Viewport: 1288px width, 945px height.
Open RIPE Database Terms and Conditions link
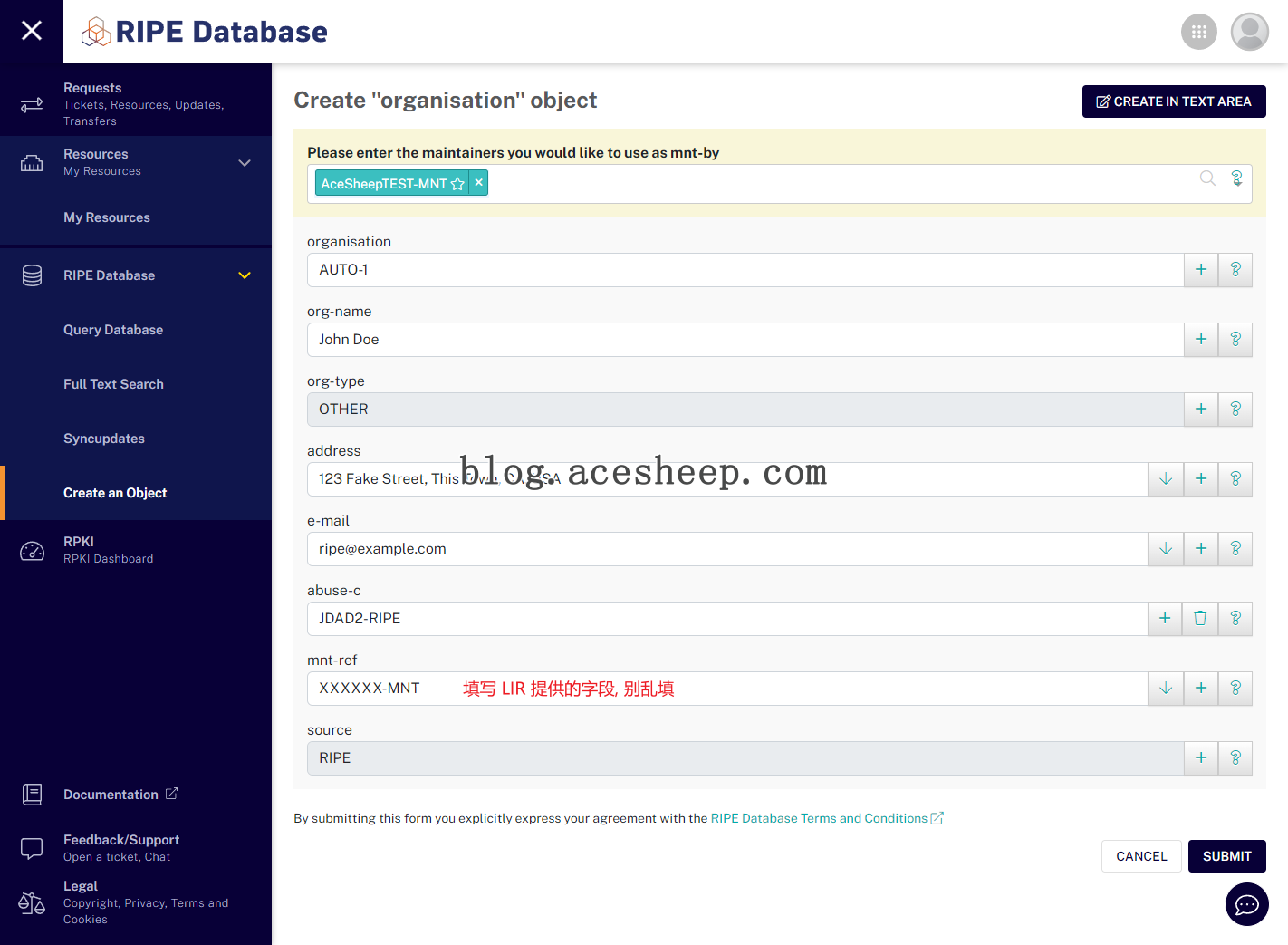pyautogui.click(x=827, y=818)
